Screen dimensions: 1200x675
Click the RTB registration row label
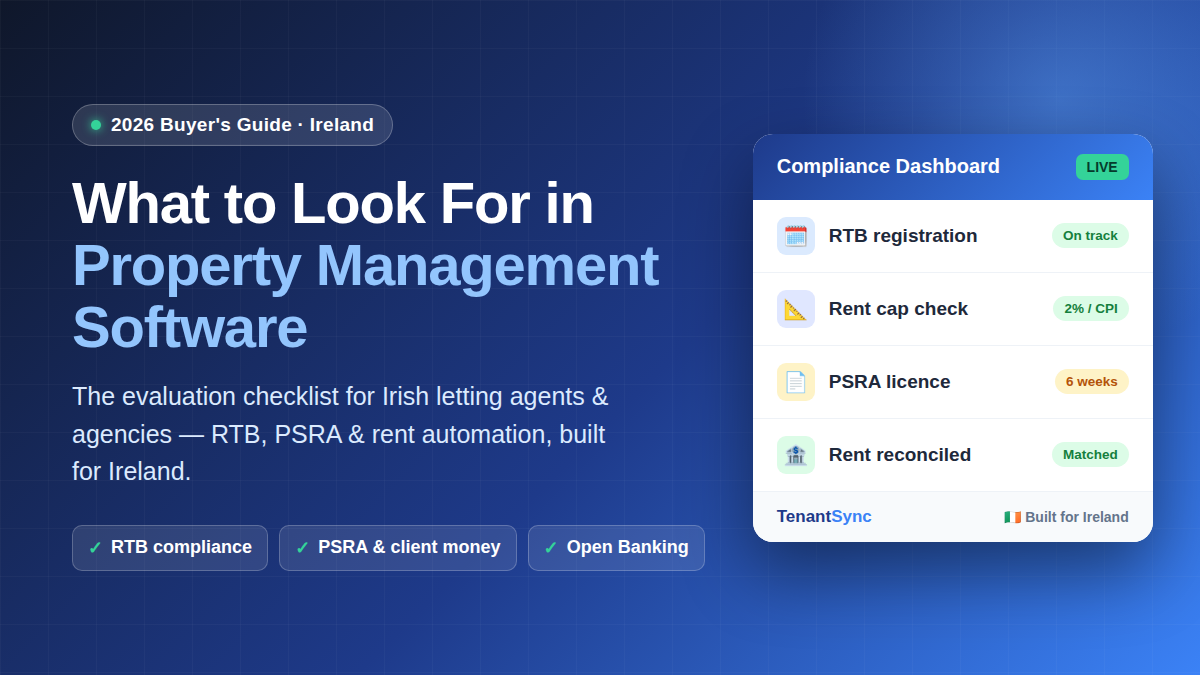(x=903, y=236)
